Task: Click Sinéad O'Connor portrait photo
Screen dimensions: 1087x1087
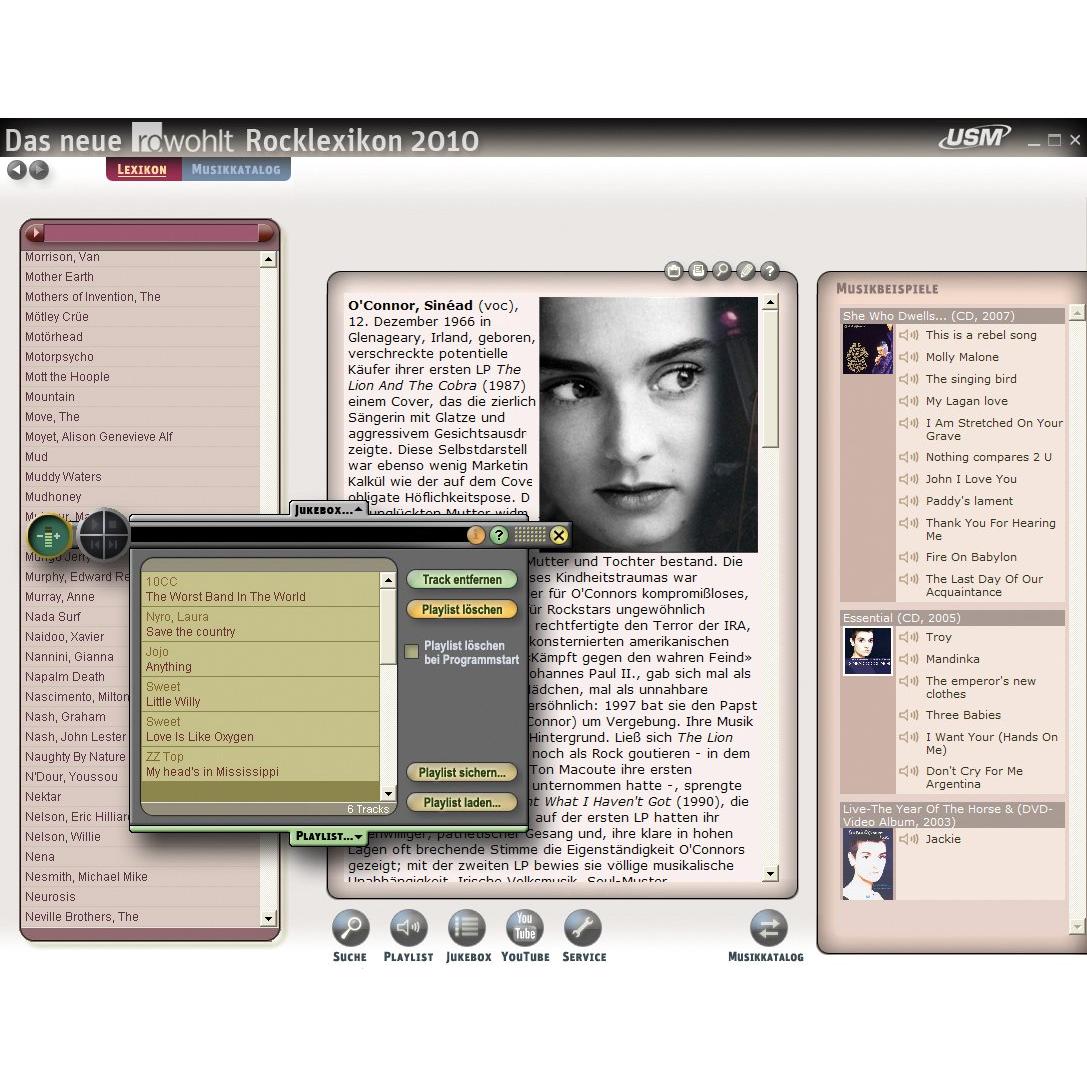Action: pos(648,424)
